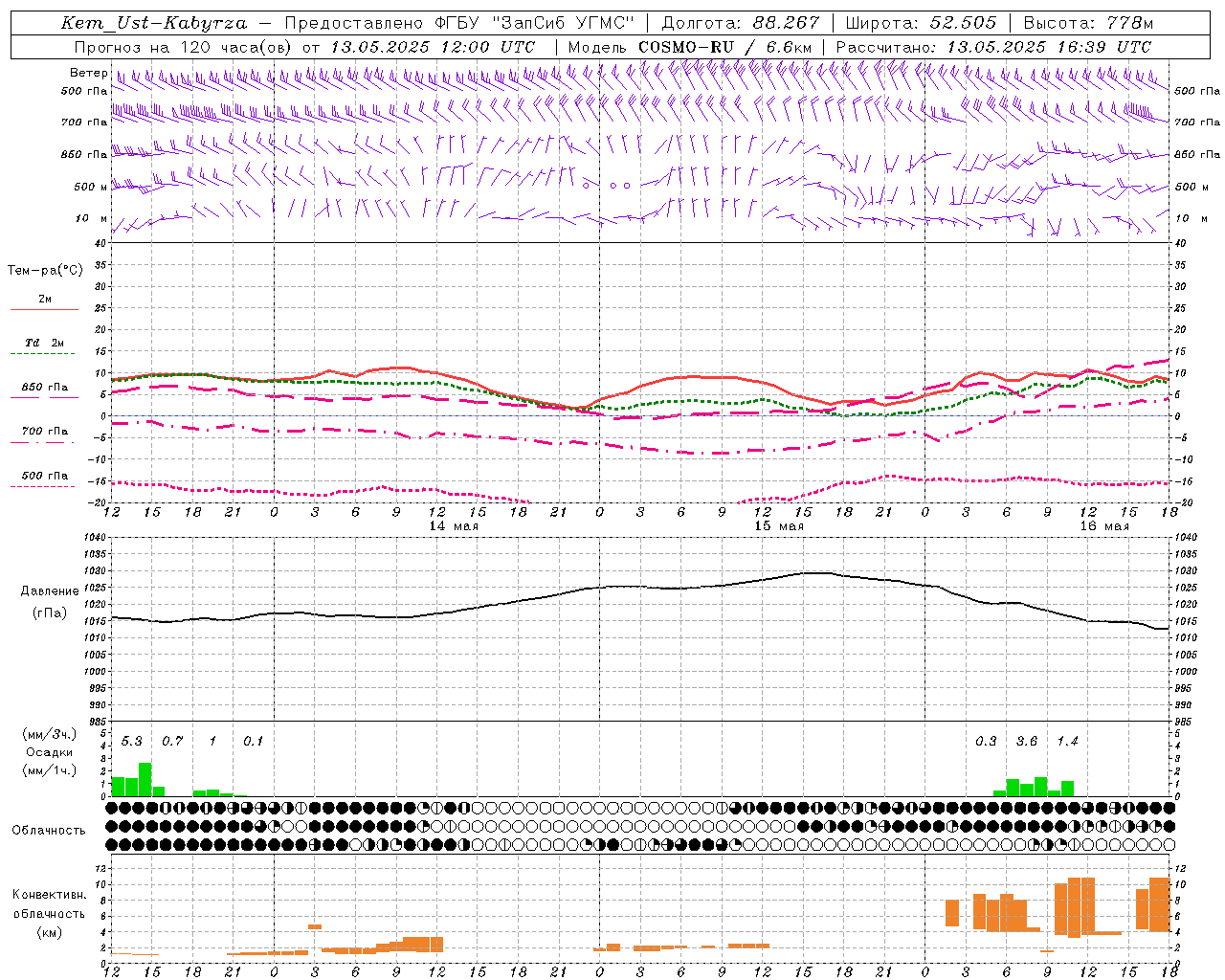Click the '(км)' unit under convective cloudiness
Screen dimensions: 1225x980
pyautogui.click(x=50, y=932)
